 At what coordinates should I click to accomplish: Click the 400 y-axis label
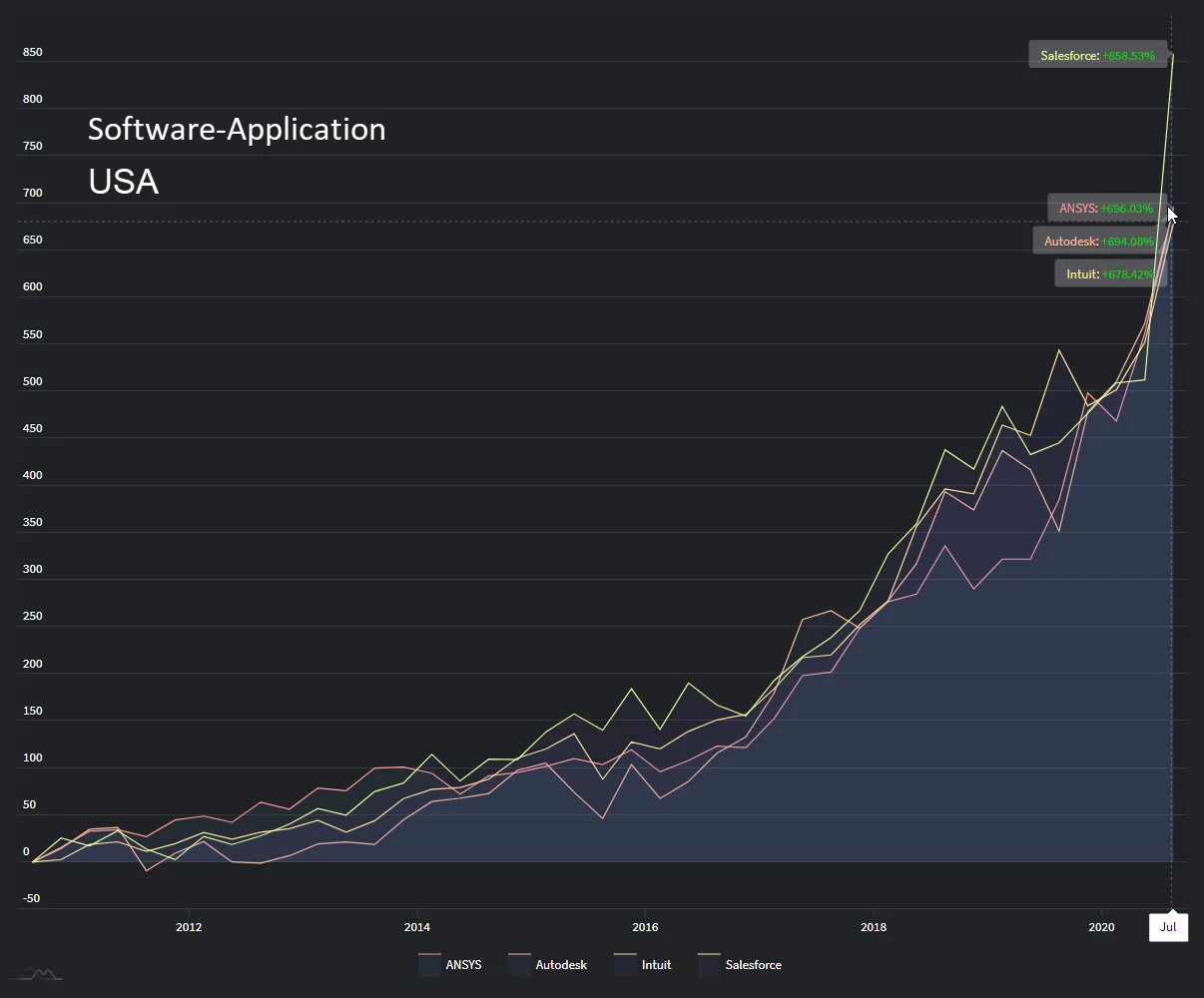point(33,475)
